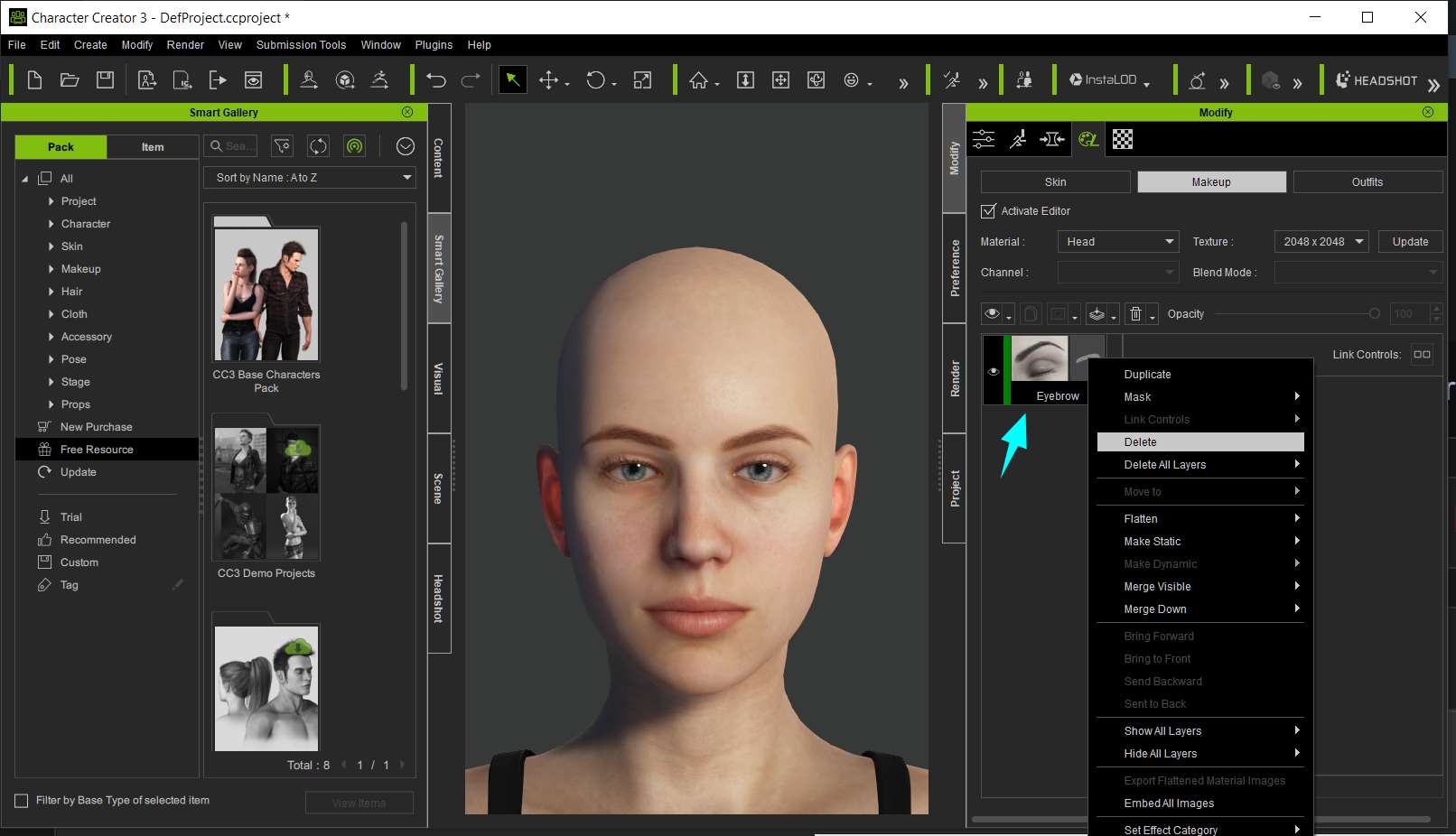Collapse the All tree node
The height and width of the screenshot is (836, 1456).
pos(24,179)
